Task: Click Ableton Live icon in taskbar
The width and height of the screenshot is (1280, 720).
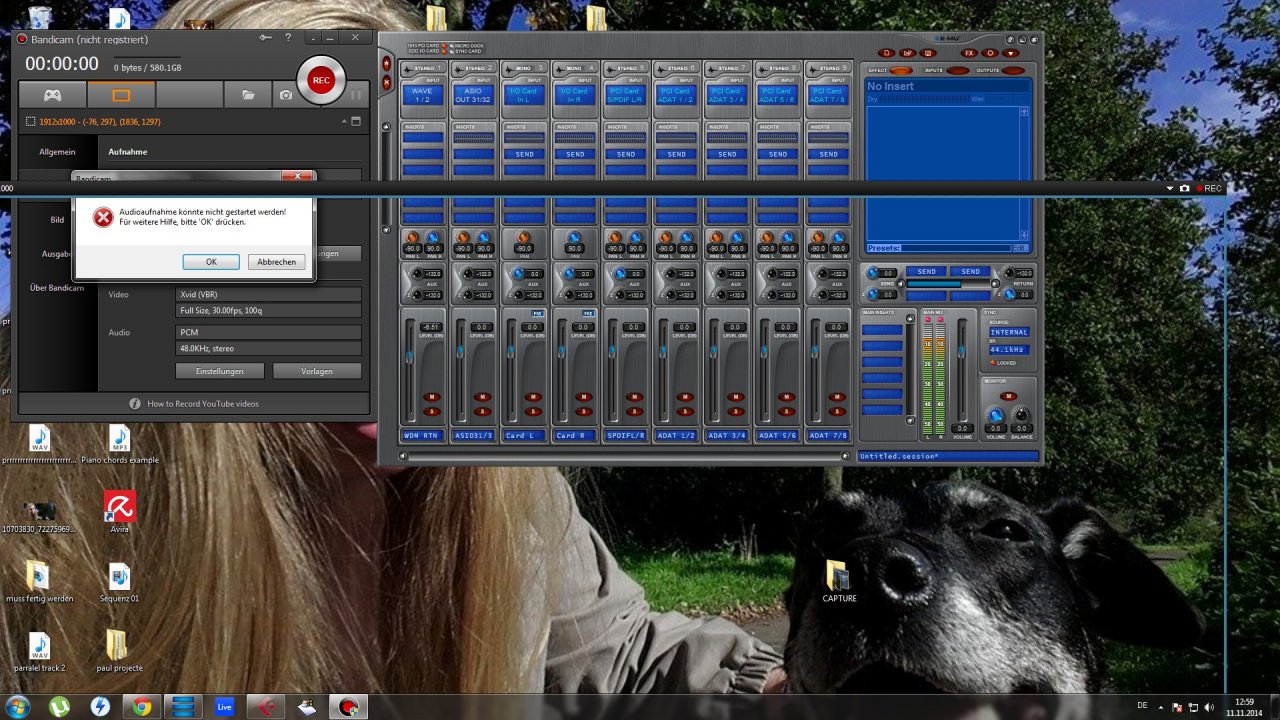Action: coord(224,706)
